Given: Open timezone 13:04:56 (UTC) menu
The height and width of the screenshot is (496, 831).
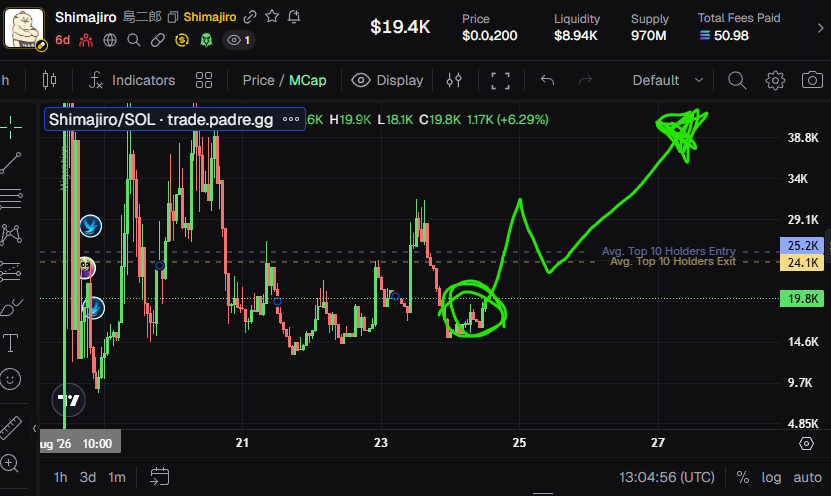Looking at the screenshot, I should pos(667,477).
